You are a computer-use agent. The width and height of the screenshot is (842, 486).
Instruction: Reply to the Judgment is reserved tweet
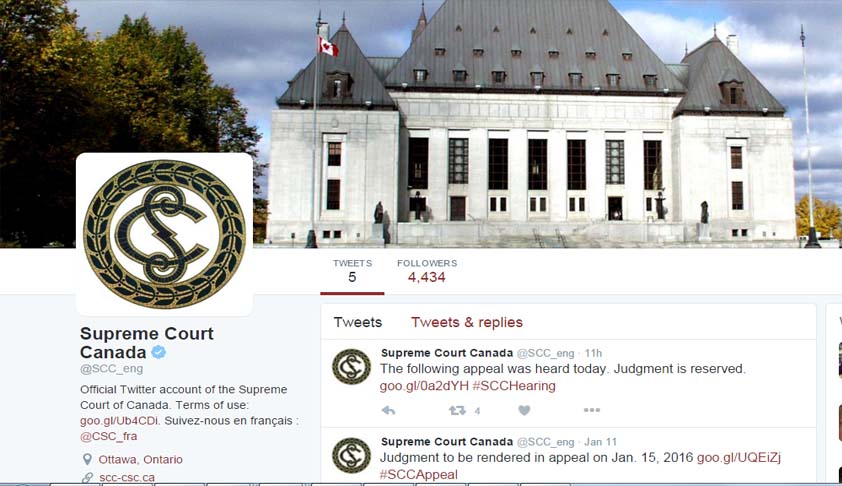[388, 411]
